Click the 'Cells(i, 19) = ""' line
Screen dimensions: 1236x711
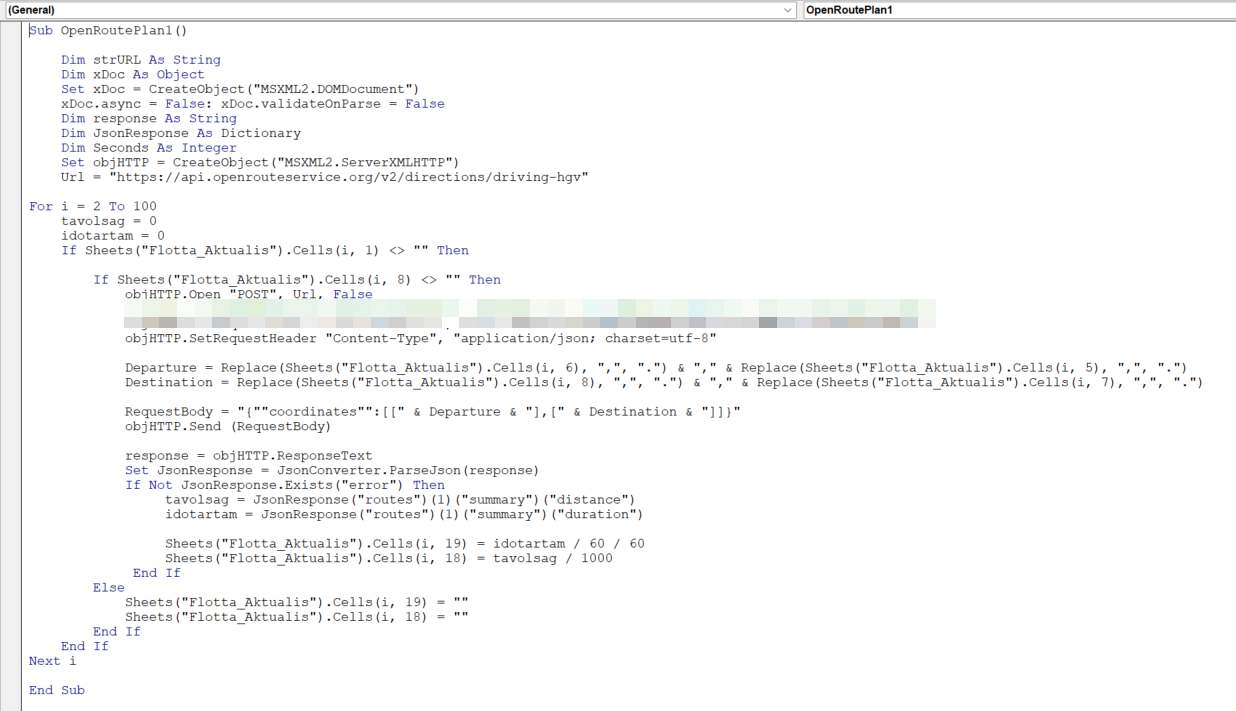(297, 602)
